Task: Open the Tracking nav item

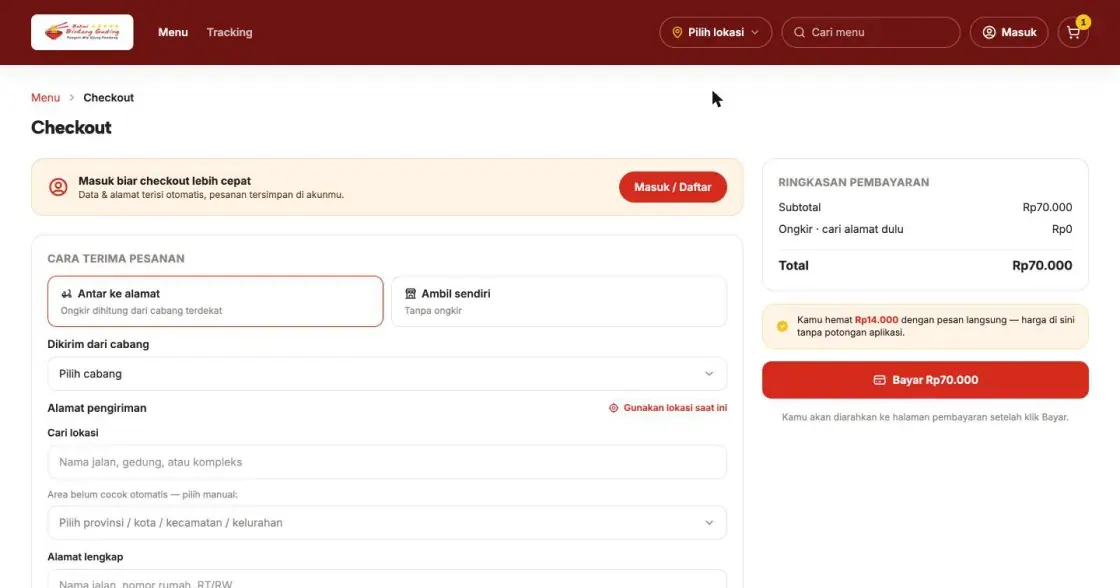Action: [x=229, y=32]
